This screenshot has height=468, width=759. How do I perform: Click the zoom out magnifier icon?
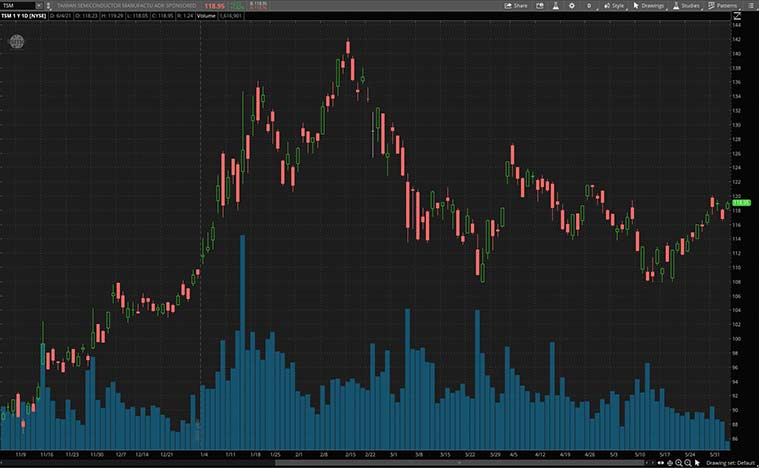[x=688, y=463]
